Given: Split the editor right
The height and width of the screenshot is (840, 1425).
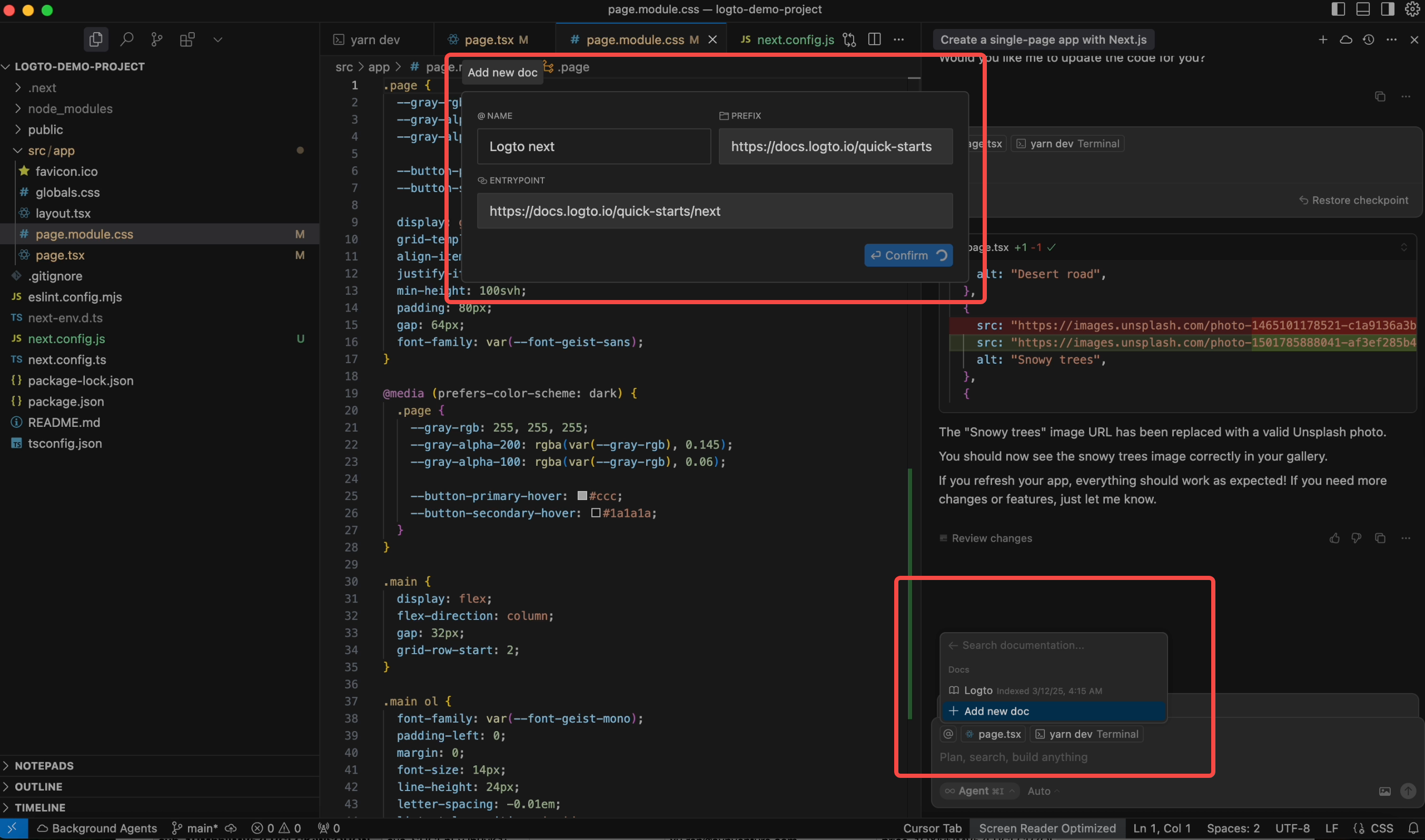Looking at the screenshot, I should tap(875, 39).
